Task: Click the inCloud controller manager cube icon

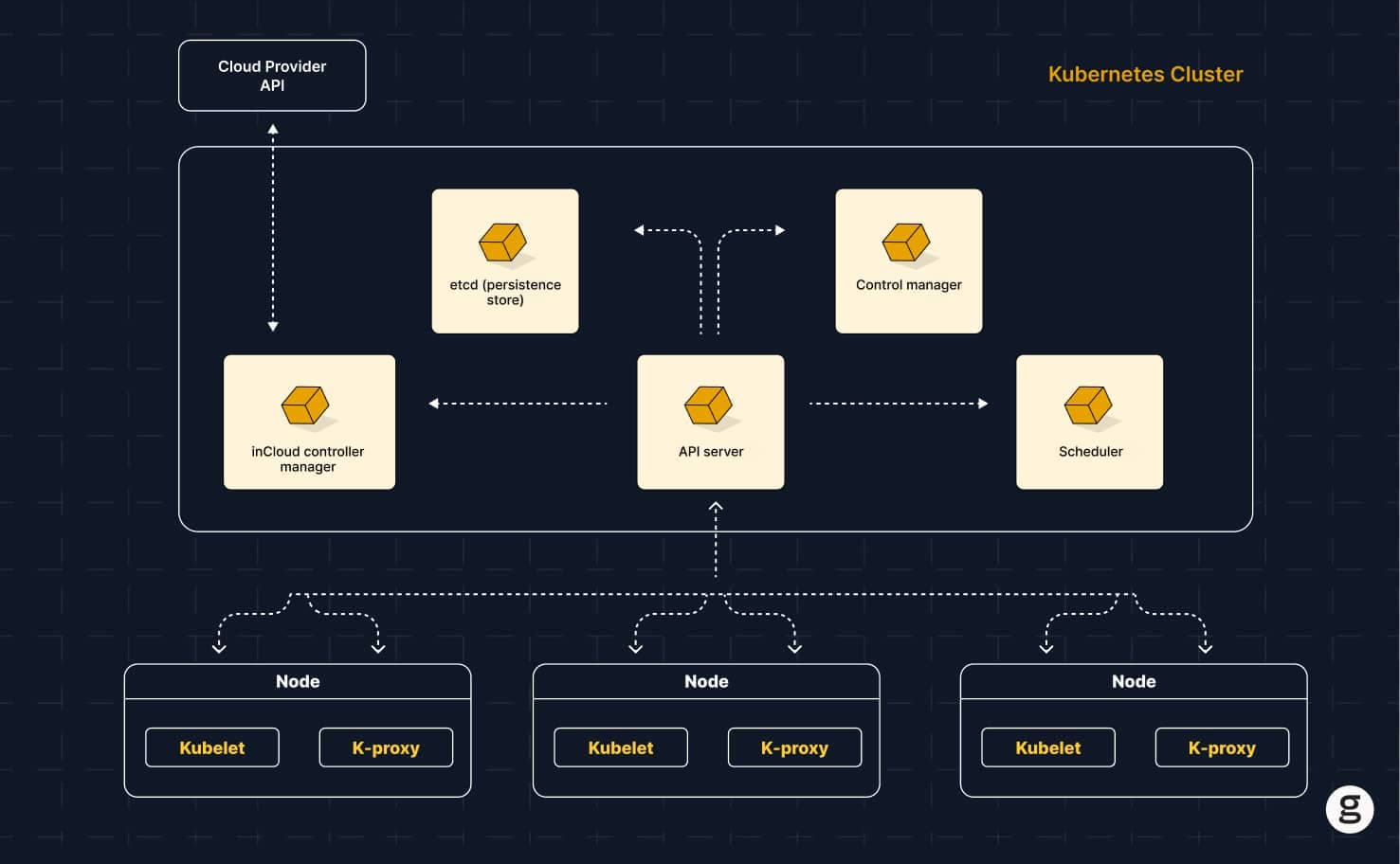Action: pos(305,405)
